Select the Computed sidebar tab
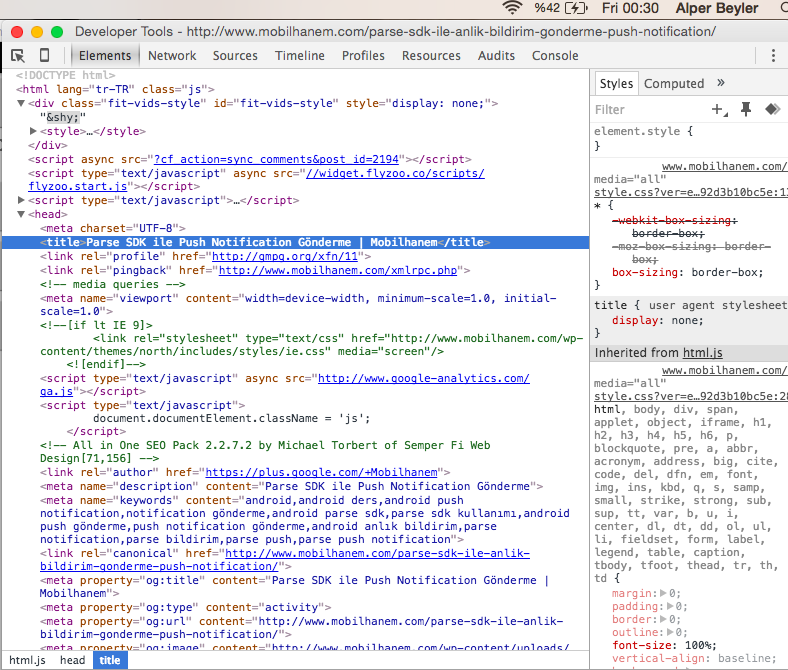 pyautogui.click(x=673, y=83)
